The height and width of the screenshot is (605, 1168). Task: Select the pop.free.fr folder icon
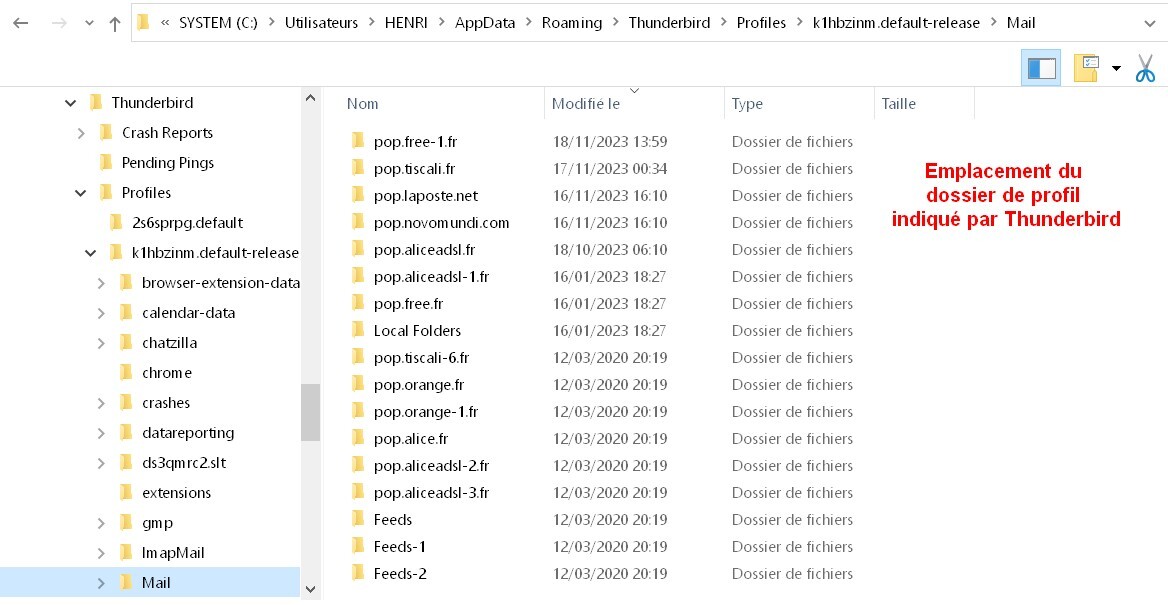[358, 303]
